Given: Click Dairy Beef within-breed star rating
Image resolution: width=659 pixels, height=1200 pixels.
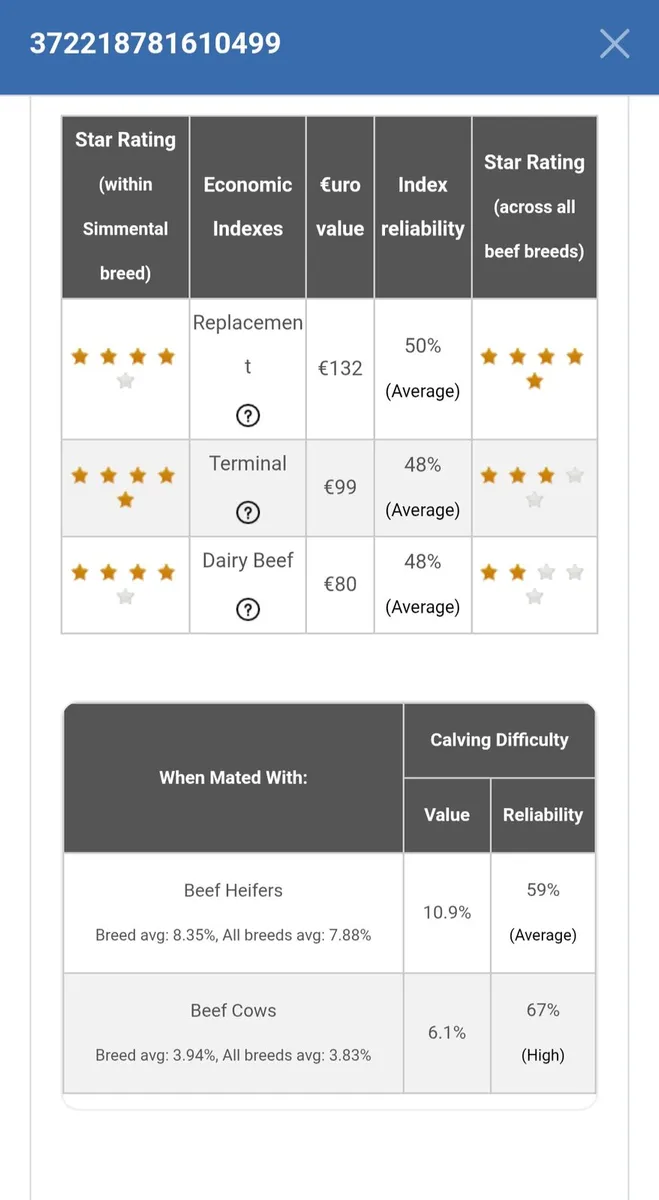Looking at the screenshot, I should pyautogui.click(x=124, y=584).
